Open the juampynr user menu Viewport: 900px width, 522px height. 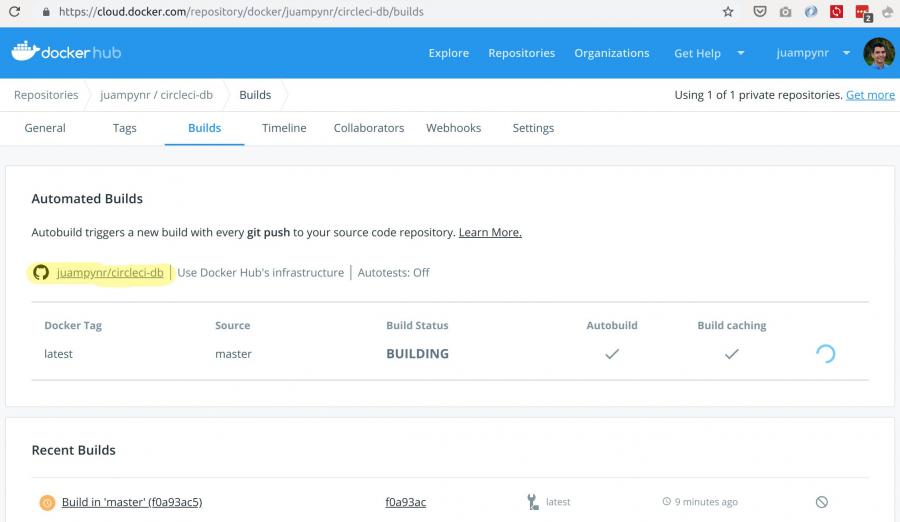pyautogui.click(x=802, y=53)
